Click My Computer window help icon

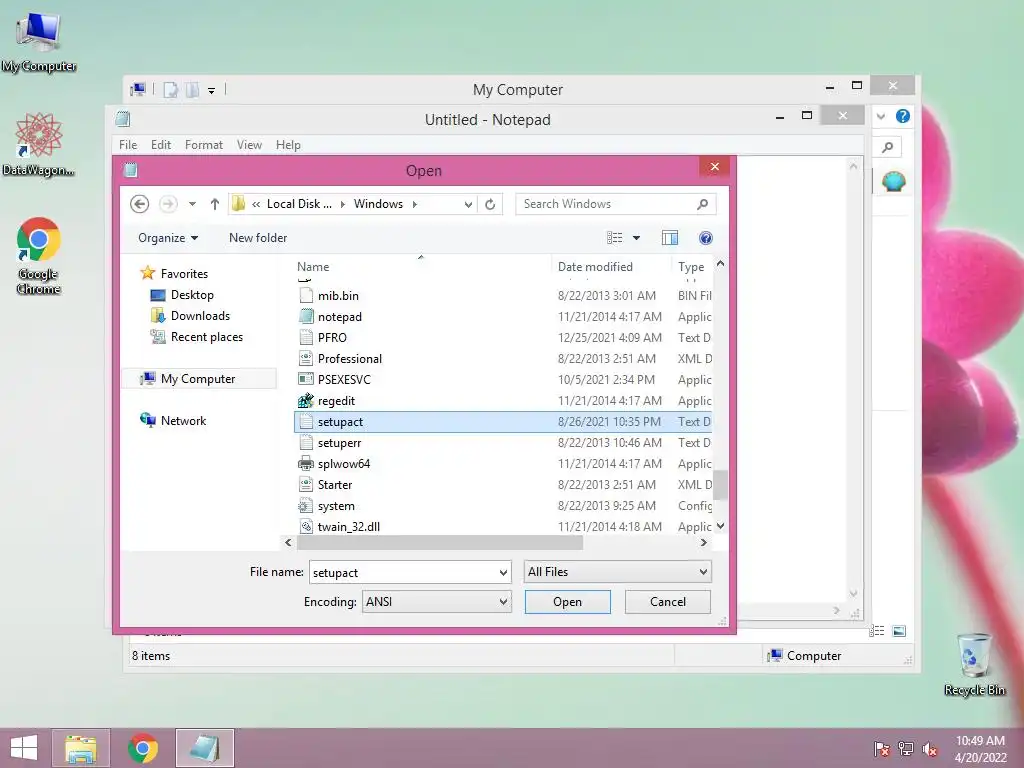[x=903, y=116]
